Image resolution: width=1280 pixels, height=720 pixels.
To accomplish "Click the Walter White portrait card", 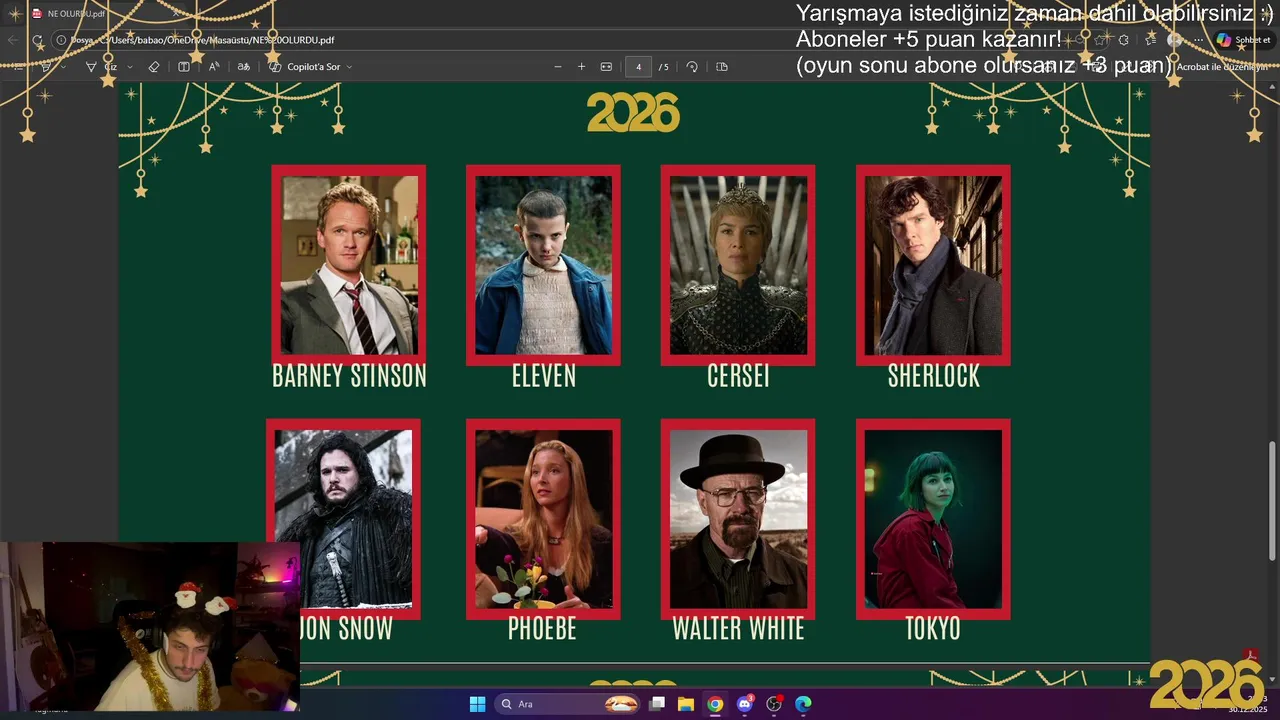I will tap(738, 519).
